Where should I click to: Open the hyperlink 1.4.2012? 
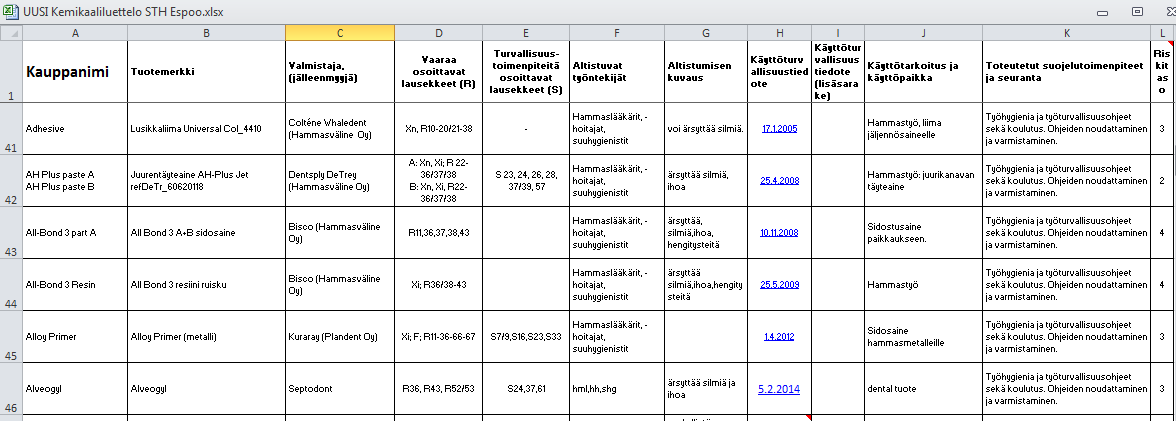click(779, 336)
